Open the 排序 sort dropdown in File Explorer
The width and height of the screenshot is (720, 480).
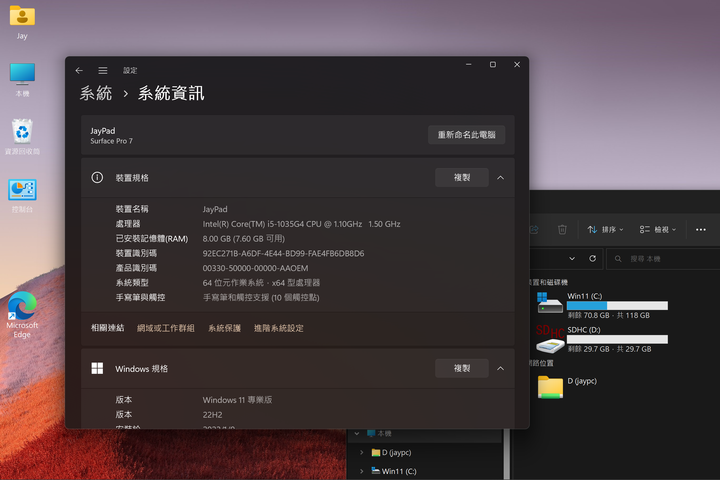[606, 229]
